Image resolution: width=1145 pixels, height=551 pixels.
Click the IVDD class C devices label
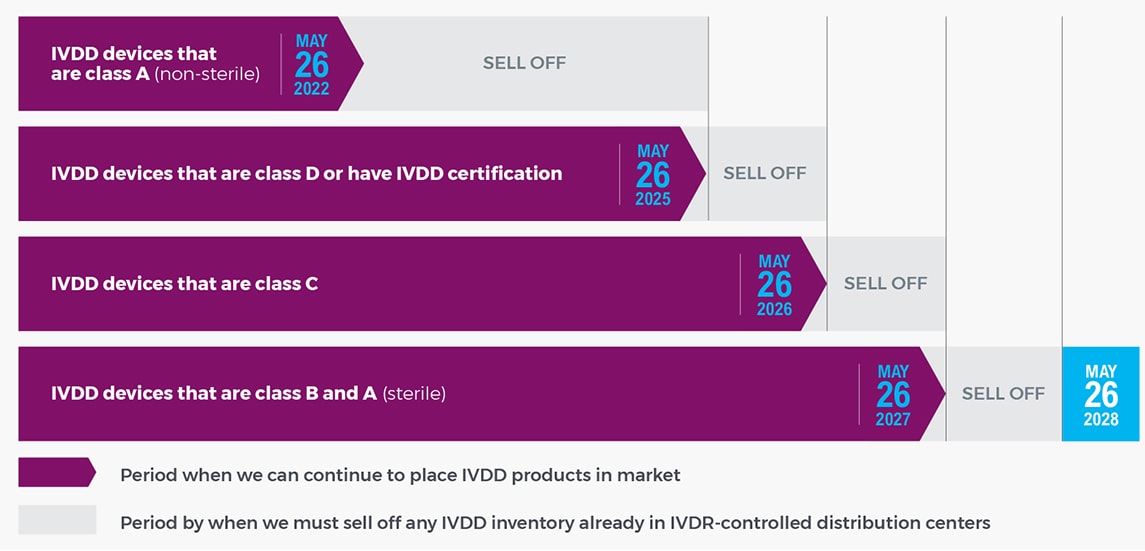pos(184,284)
